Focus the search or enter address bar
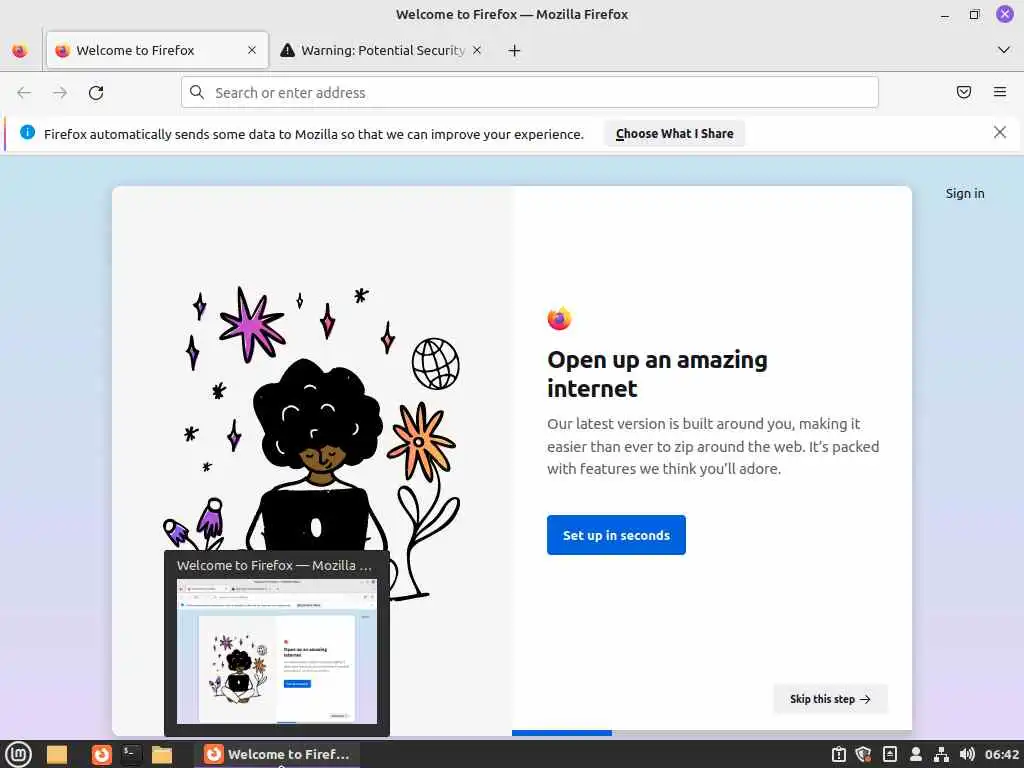Image resolution: width=1024 pixels, height=768 pixels. click(x=530, y=93)
